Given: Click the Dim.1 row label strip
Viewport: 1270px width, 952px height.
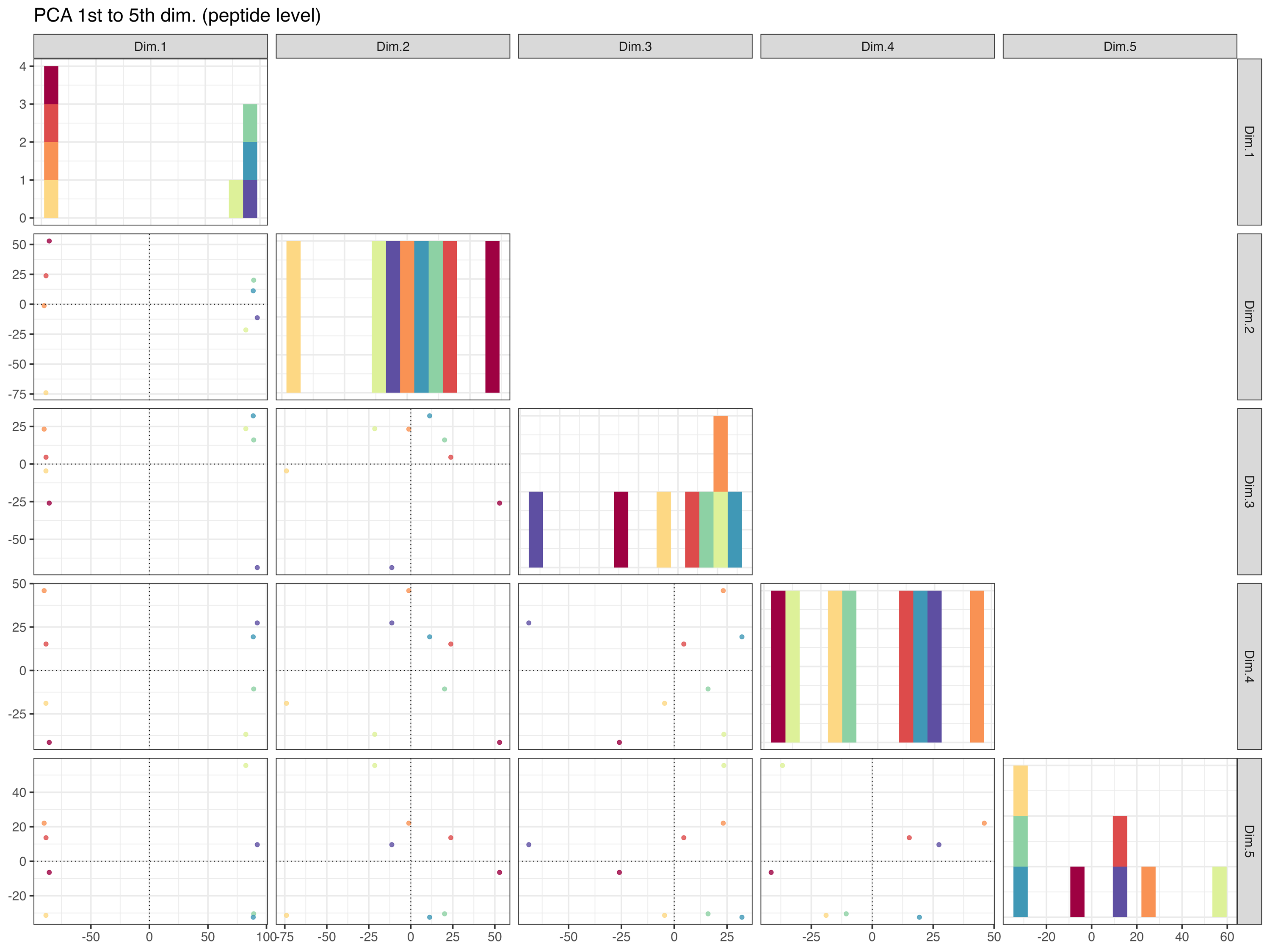Looking at the screenshot, I should [x=1249, y=142].
